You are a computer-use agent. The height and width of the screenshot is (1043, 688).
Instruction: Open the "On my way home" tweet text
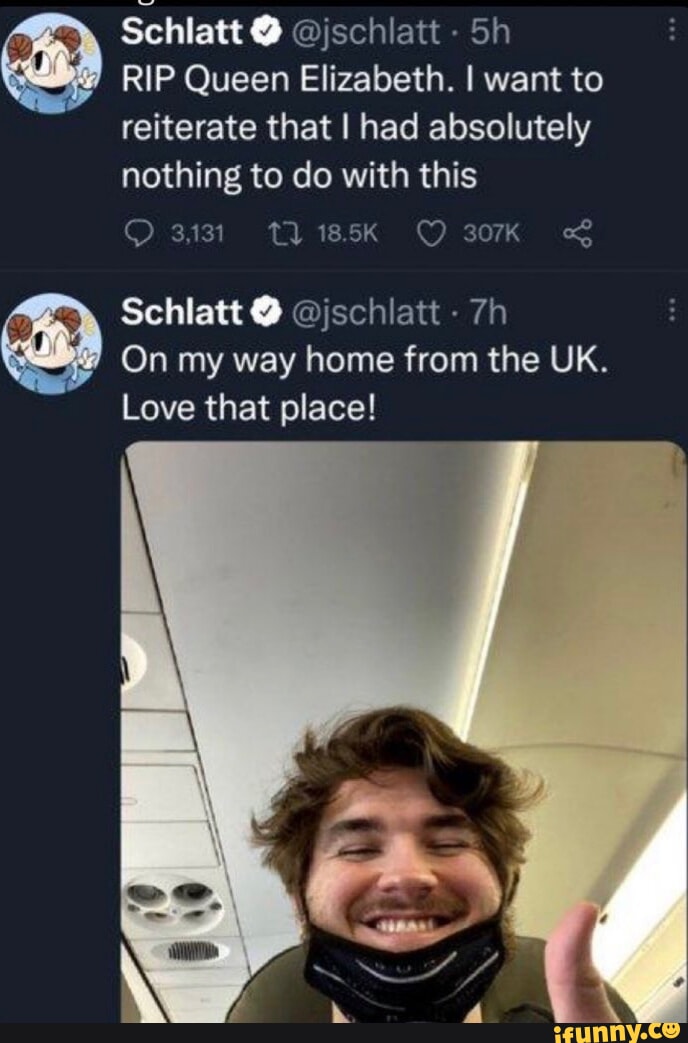pyautogui.click(x=364, y=384)
